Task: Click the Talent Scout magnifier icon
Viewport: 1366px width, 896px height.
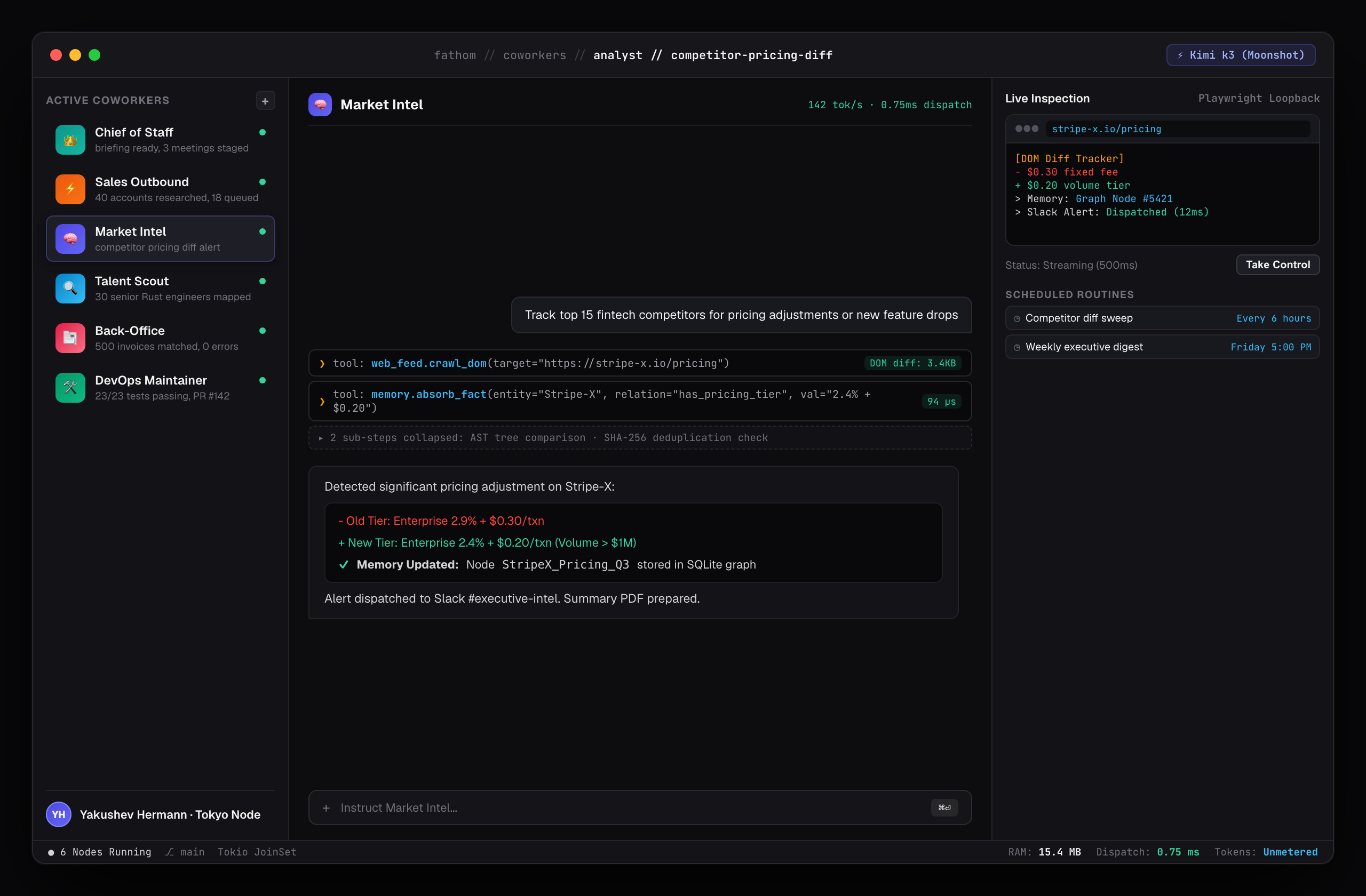Action: click(70, 289)
